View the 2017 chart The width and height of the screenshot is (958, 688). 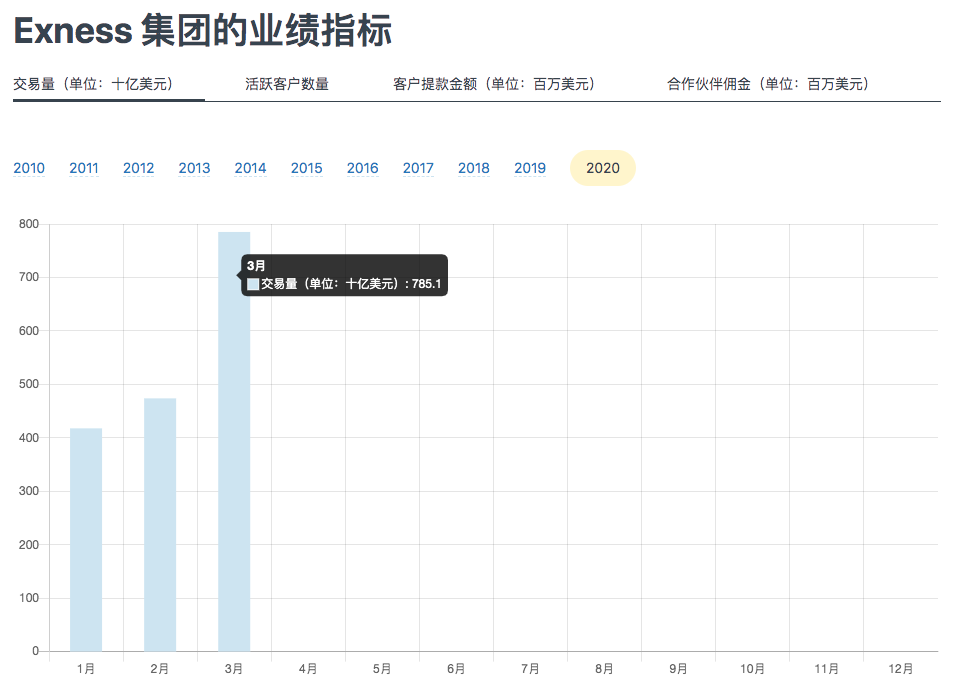[418, 168]
